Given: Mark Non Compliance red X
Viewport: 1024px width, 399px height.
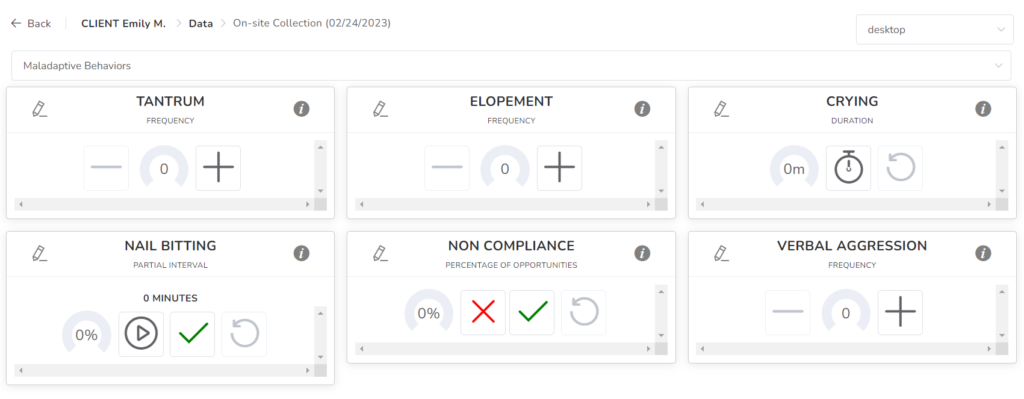Looking at the screenshot, I should (x=483, y=313).
